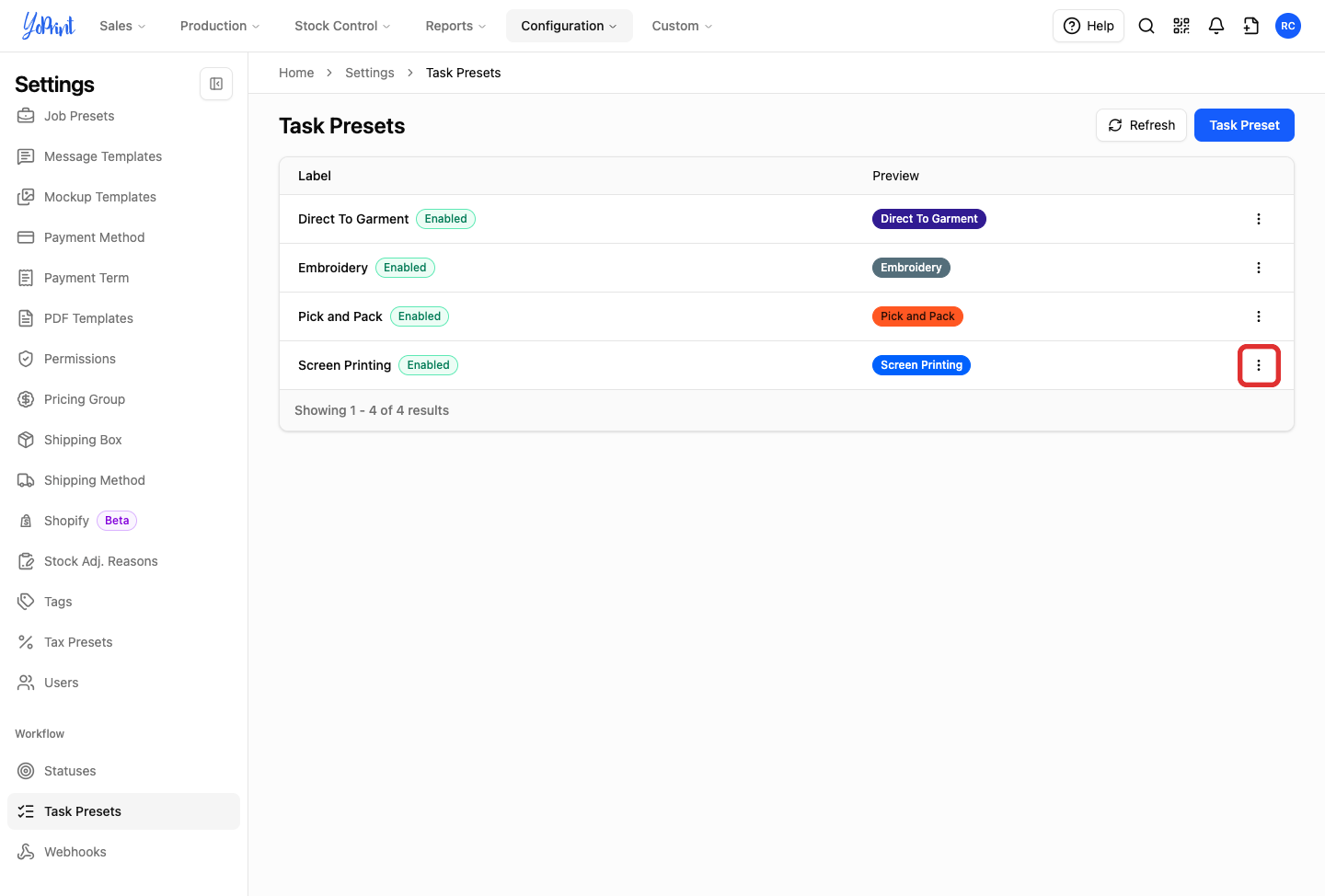This screenshot has height=896, width=1325.
Task: Click the Settings breadcrumb link
Action: tap(370, 73)
